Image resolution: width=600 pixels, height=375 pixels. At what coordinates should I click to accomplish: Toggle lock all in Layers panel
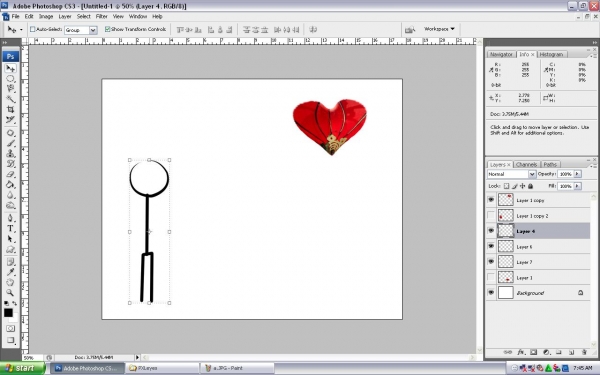click(530, 186)
